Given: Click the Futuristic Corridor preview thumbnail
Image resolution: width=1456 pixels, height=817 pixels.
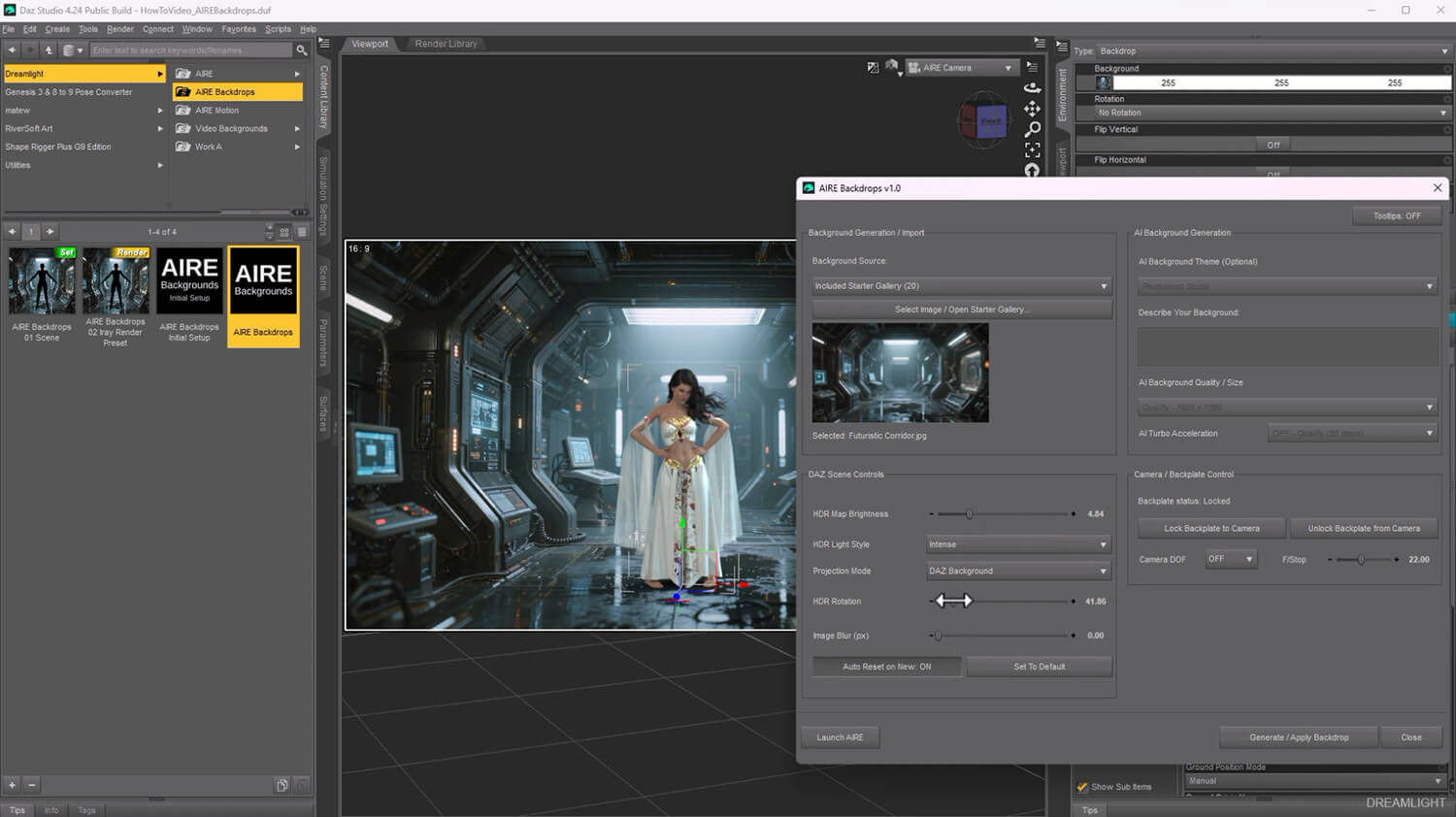Looking at the screenshot, I should coord(900,373).
